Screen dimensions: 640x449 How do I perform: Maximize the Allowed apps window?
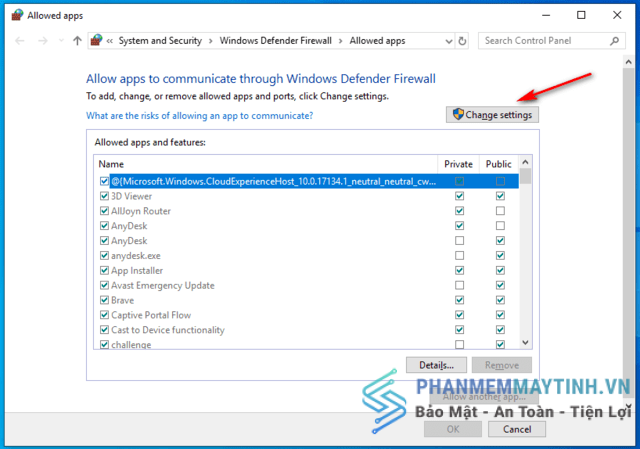pos(581,16)
